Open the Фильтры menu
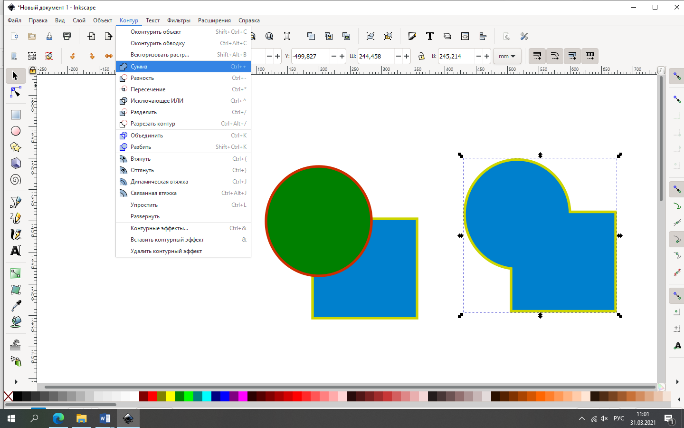This screenshot has height=428, width=684. pyautogui.click(x=178, y=20)
